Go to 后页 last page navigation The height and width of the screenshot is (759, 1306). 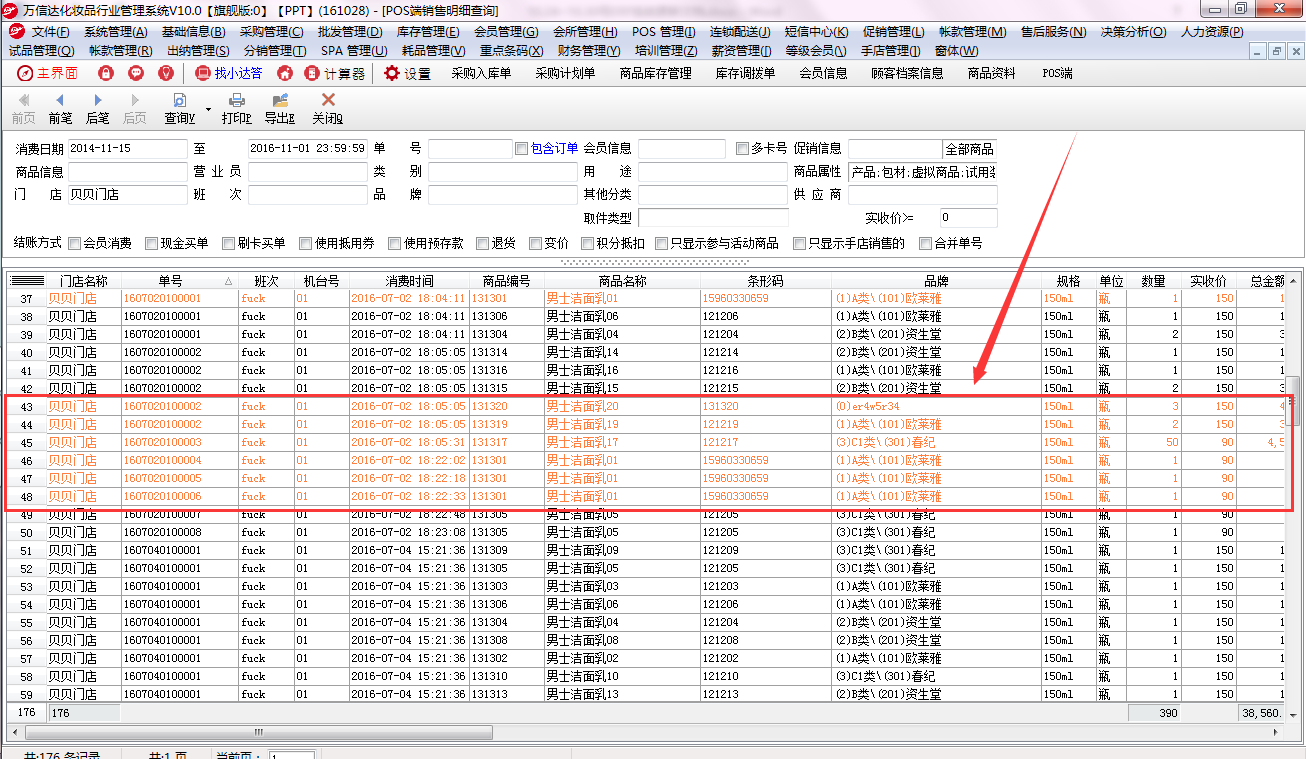[134, 109]
